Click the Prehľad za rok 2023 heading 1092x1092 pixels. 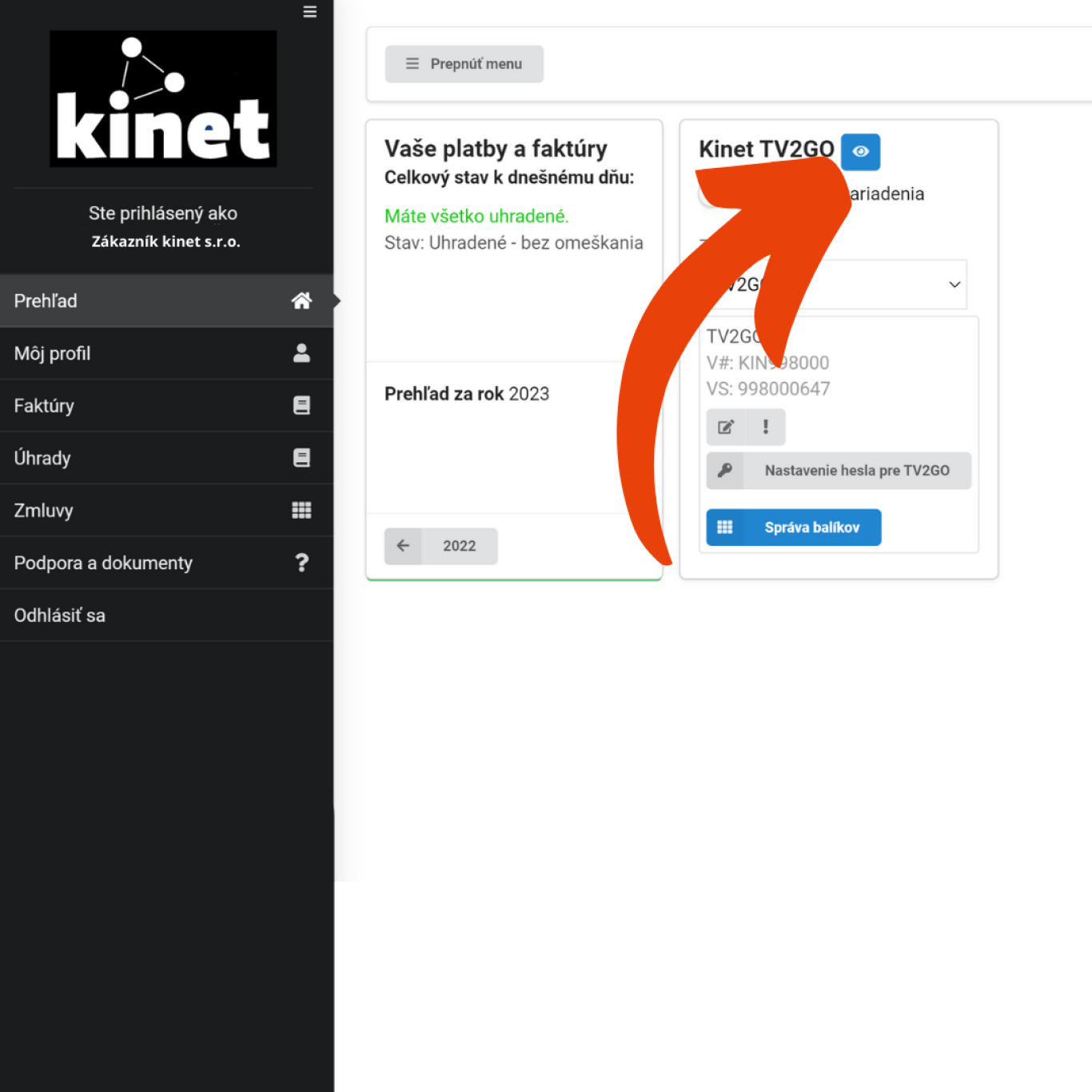(467, 394)
